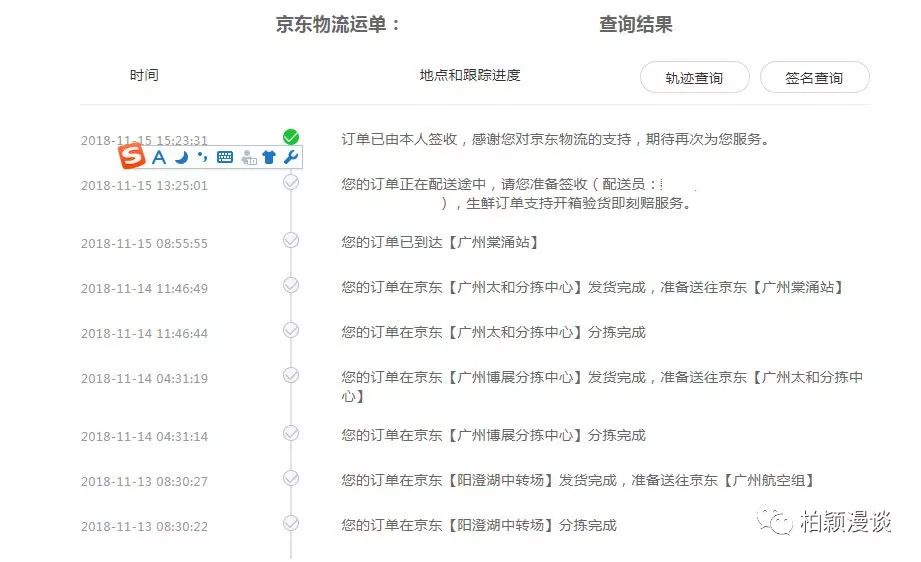Click 广州太和分拣中心 分拣完成 status text

[493, 332]
